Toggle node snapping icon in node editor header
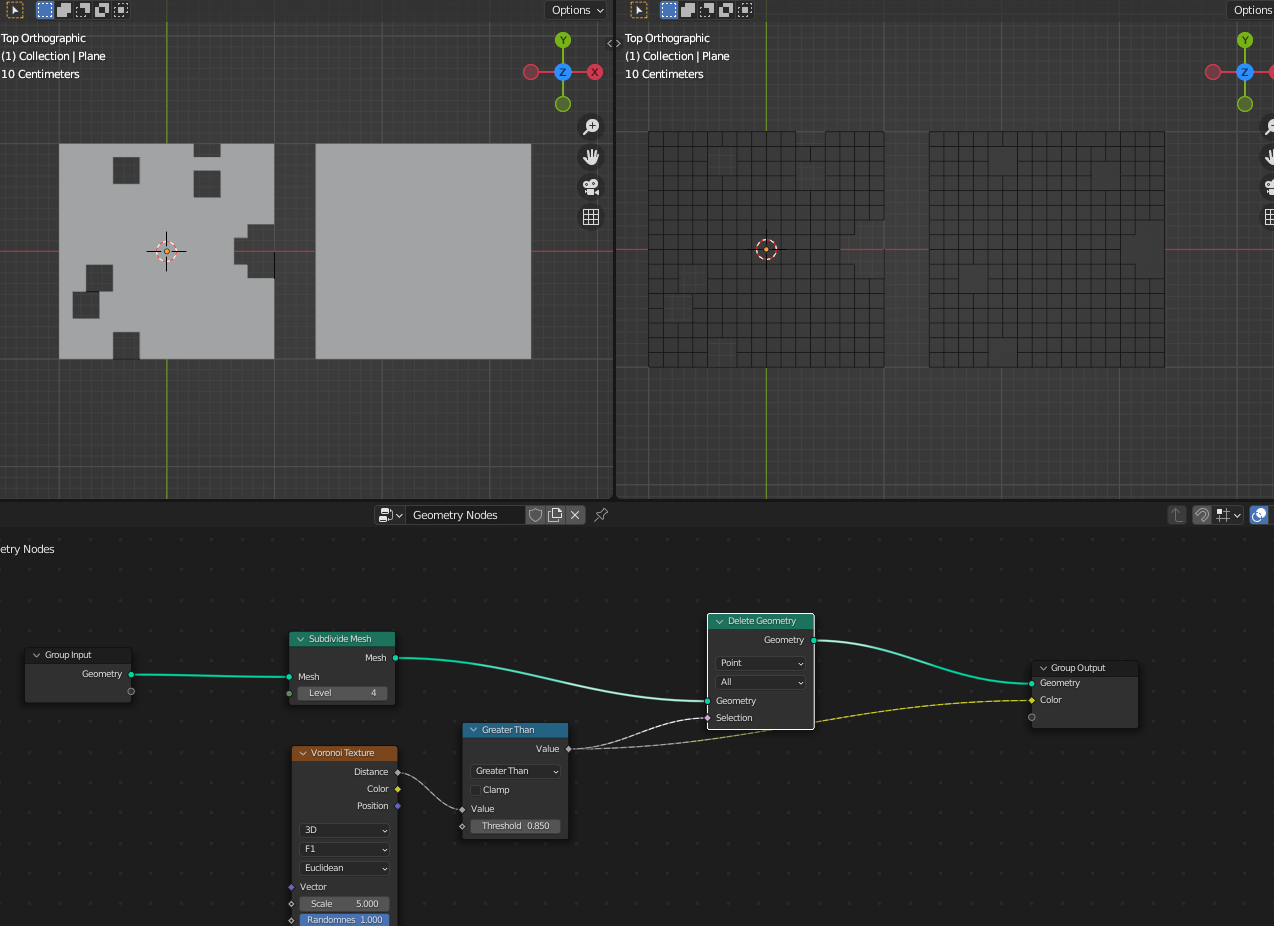Image resolution: width=1274 pixels, height=926 pixels. pyautogui.click(x=1202, y=515)
